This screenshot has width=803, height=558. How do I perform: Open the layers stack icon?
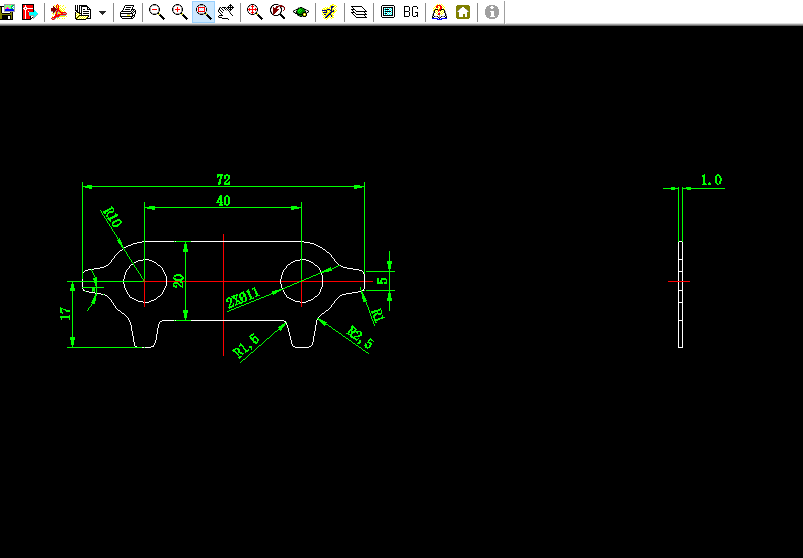click(x=359, y=12)
